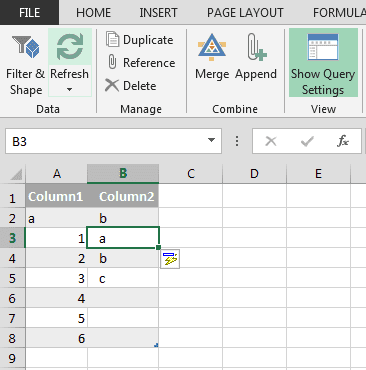
Task: Switch to the FORMULAS tab
Action: coord(339,13)
